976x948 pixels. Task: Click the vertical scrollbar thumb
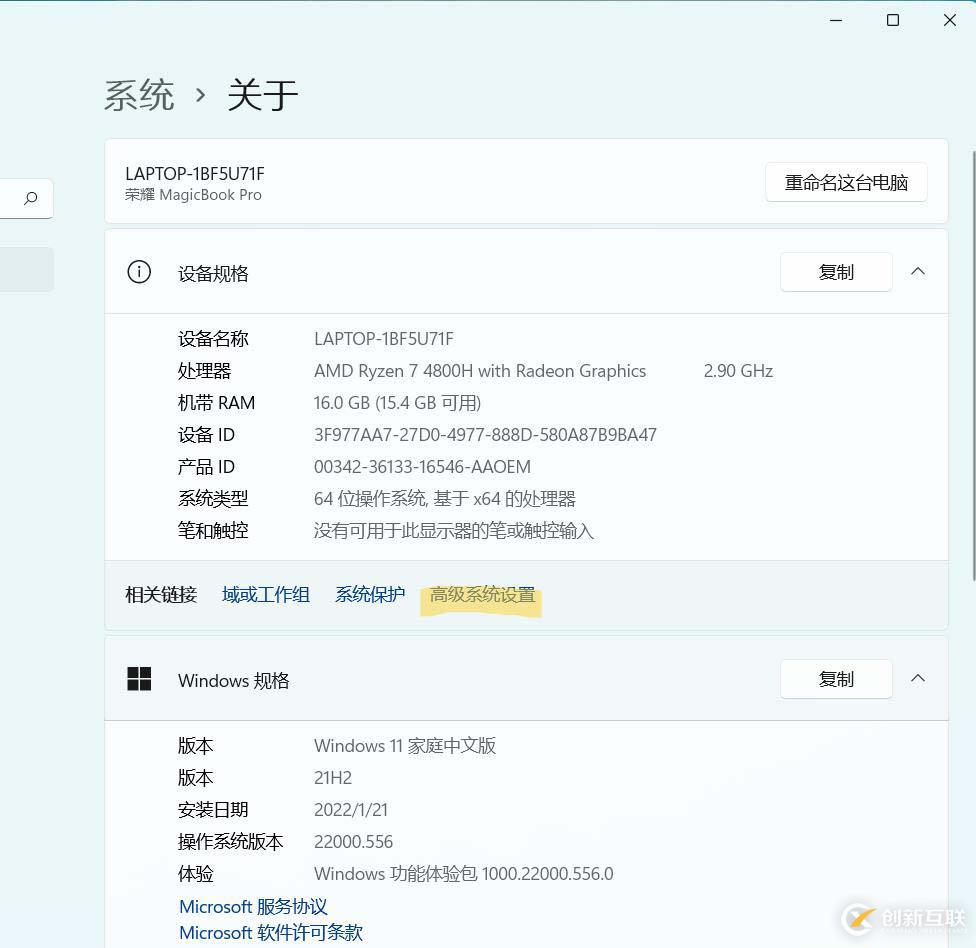[x=974, y=366]
